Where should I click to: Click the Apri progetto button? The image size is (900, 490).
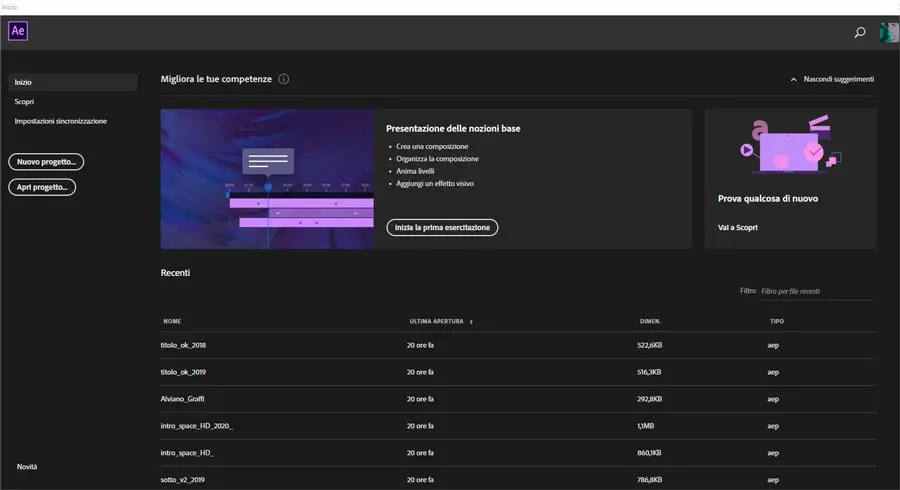(x=42, y=187)
